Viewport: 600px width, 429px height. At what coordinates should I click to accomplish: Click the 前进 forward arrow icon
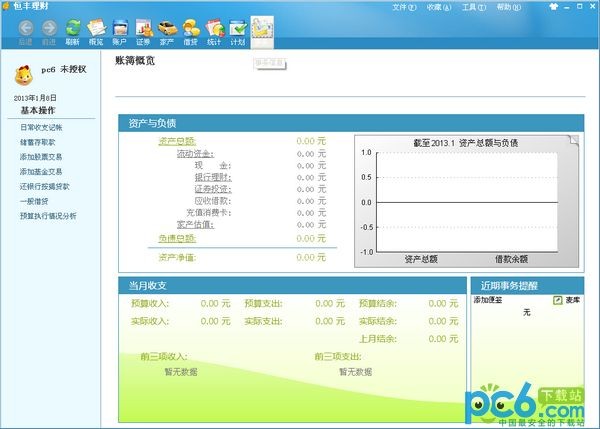tap(49, 28)
